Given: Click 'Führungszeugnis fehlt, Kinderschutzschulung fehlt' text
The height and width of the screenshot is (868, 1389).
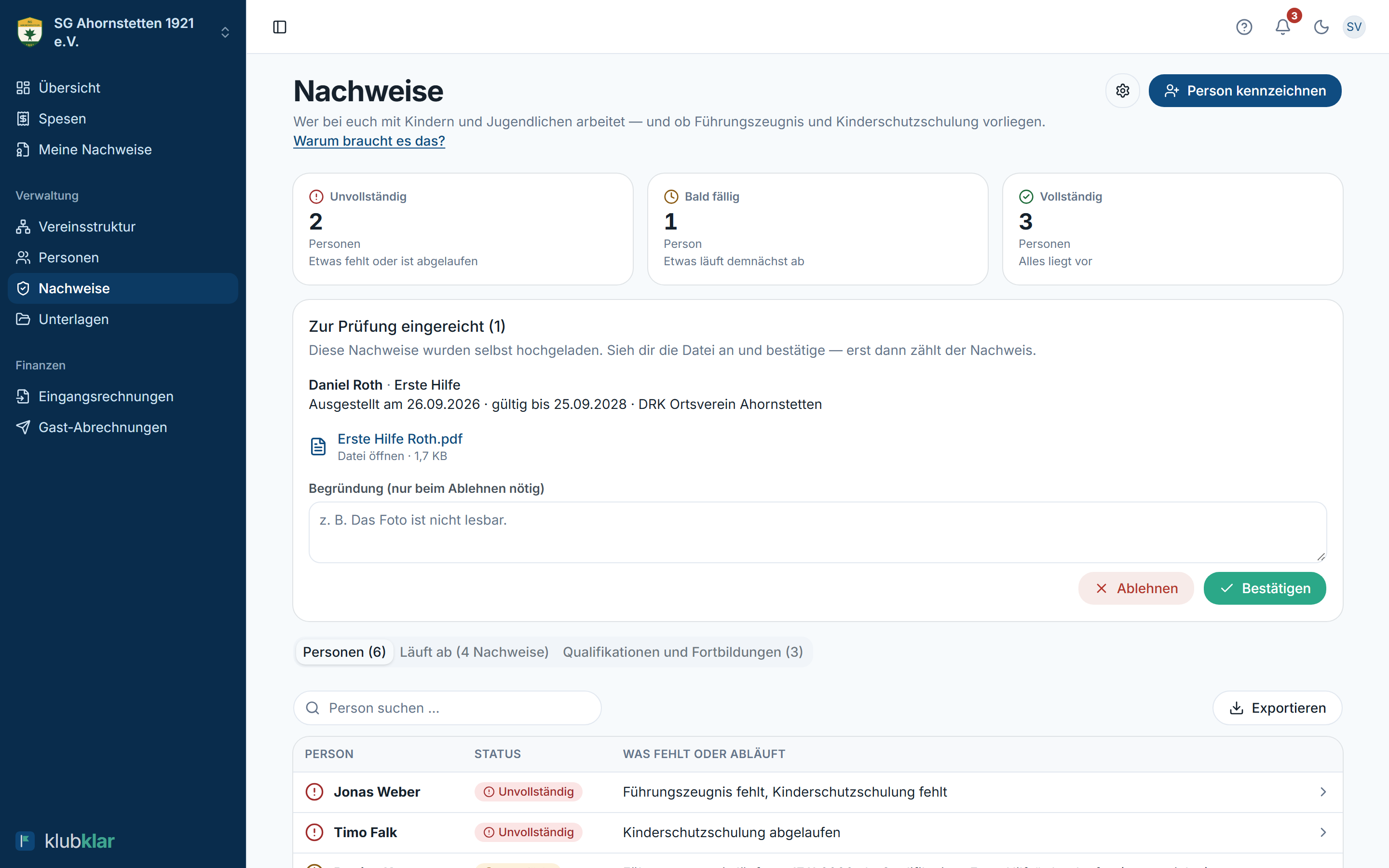Looking at the screenshot, I should pos(785,792).
